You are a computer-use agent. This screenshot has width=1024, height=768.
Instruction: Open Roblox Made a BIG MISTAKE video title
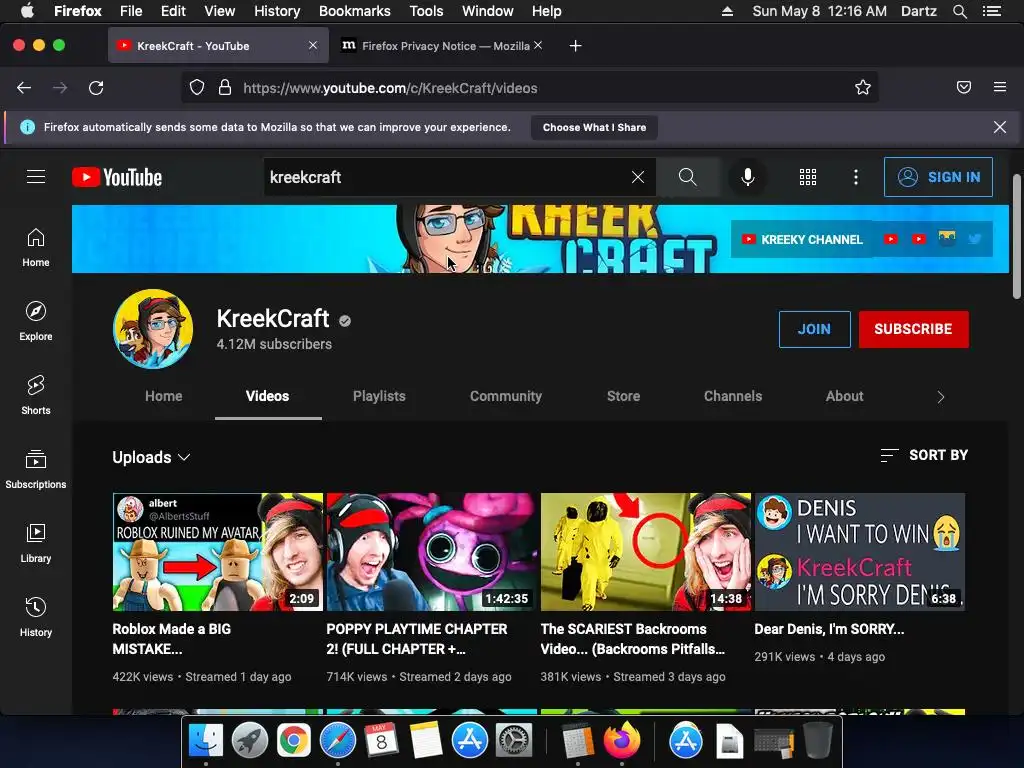(x=172, y=639)
